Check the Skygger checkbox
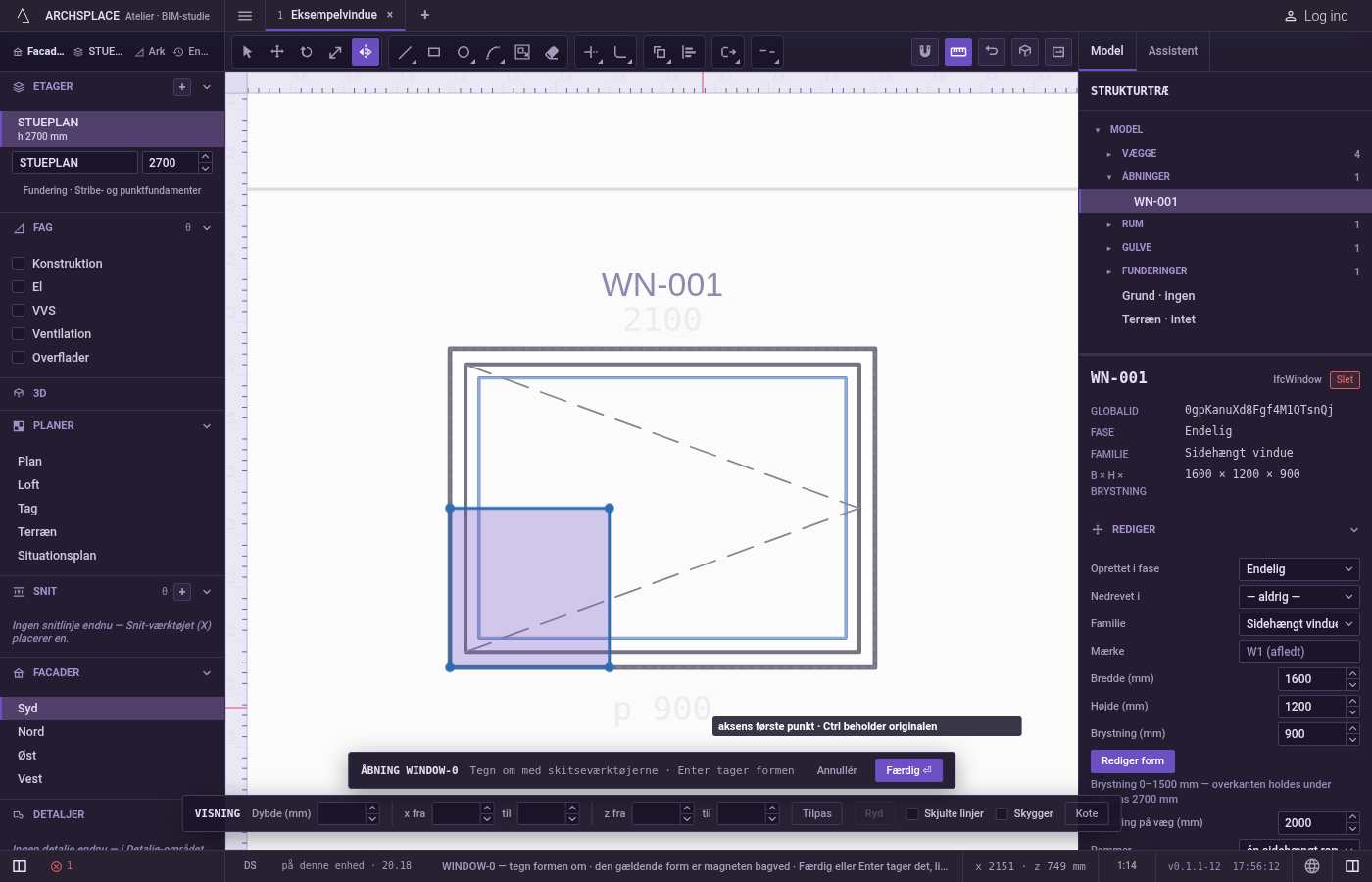This screenshot has width=1372, height=882. [x=1002, y=813]
